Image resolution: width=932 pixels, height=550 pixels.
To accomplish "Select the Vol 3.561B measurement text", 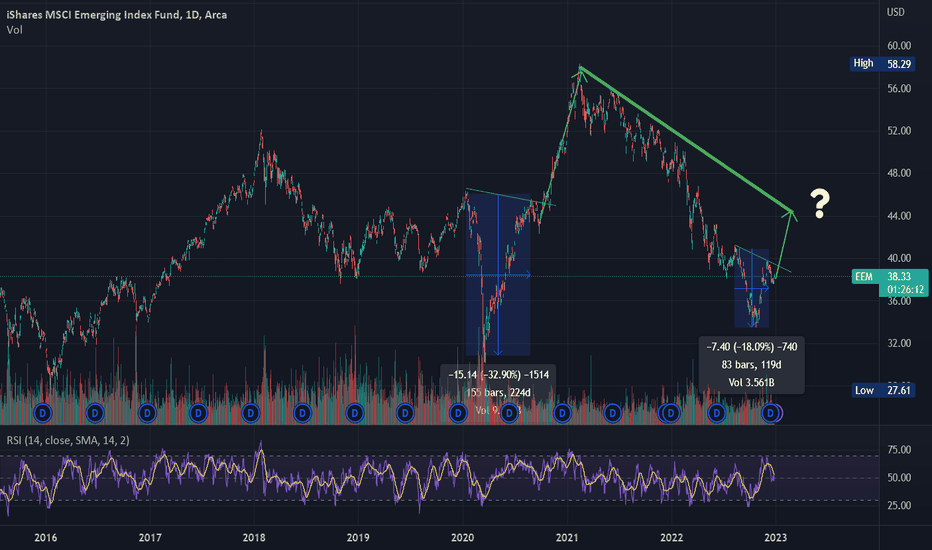I will coord(751,382).
